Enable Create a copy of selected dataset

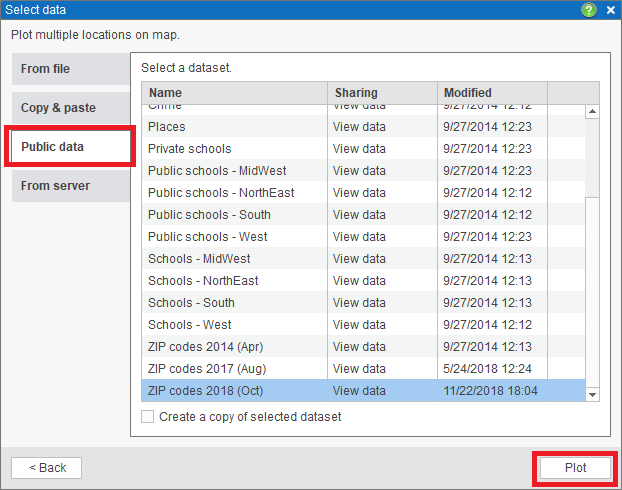click(148, 416)
